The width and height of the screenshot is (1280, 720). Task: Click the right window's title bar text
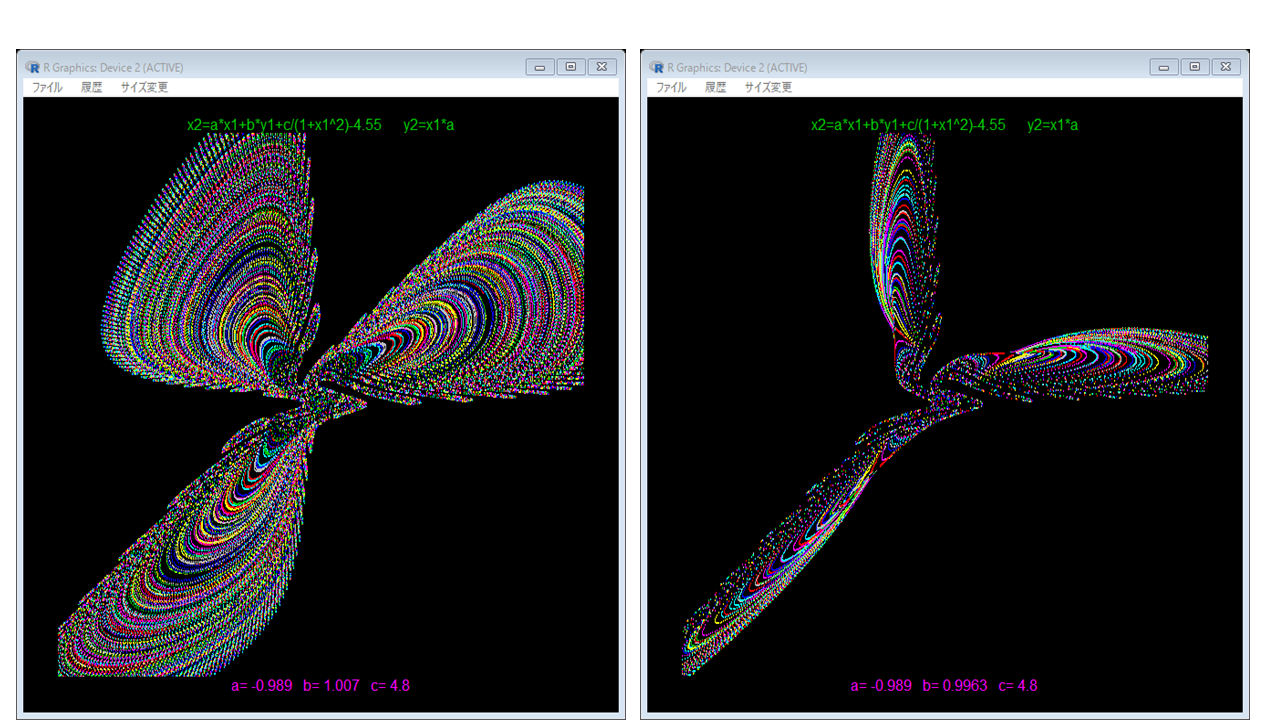point(737,67)
